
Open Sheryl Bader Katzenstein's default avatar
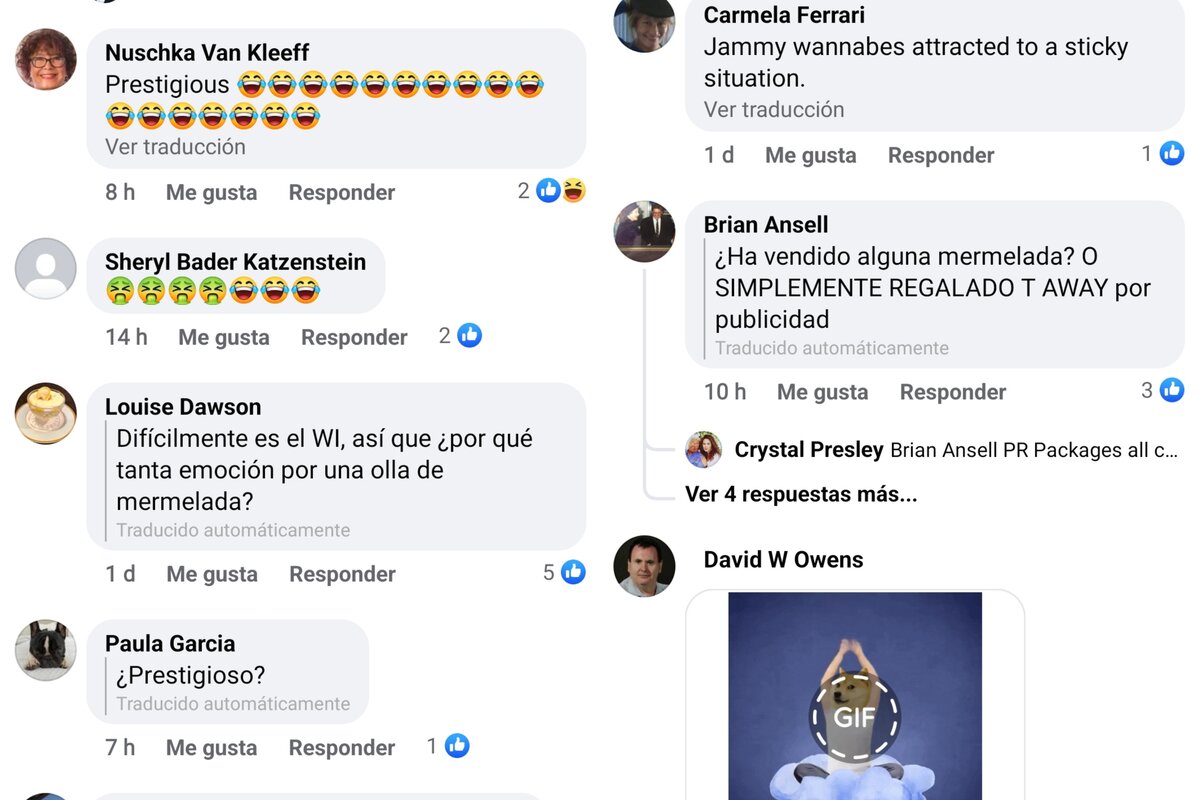46,269
